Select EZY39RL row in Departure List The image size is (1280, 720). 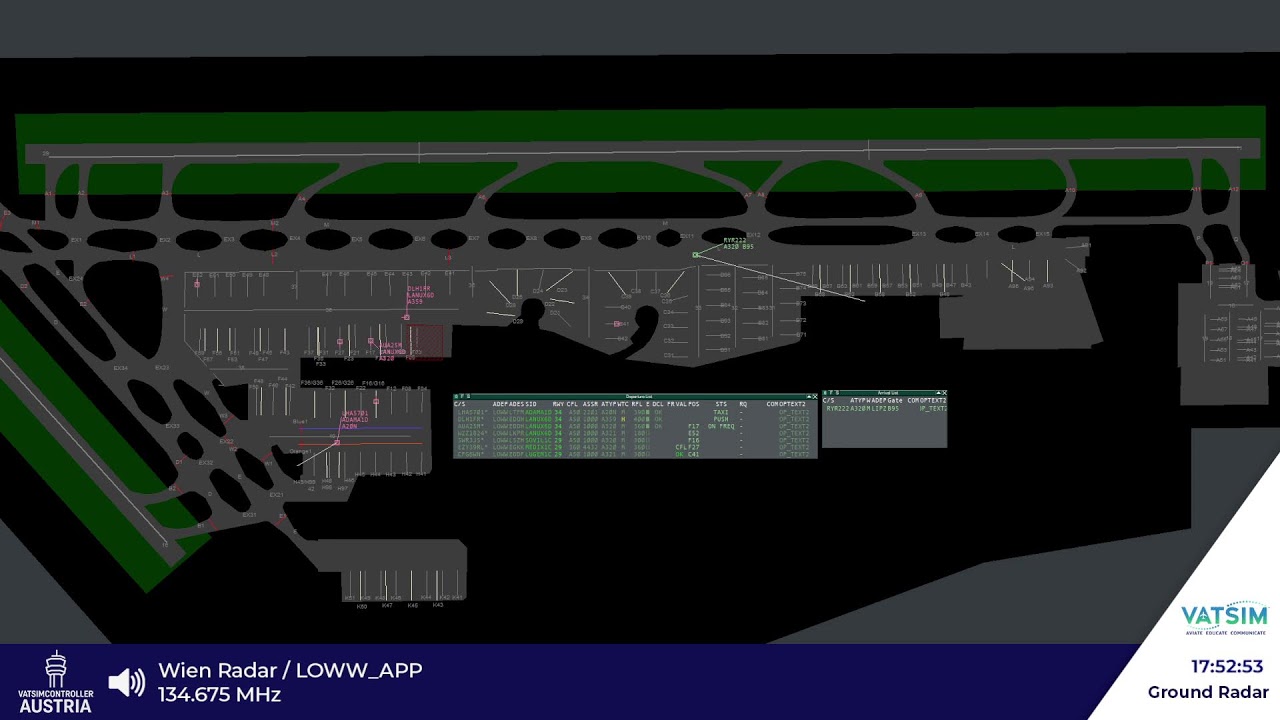(x=634, y=447)
